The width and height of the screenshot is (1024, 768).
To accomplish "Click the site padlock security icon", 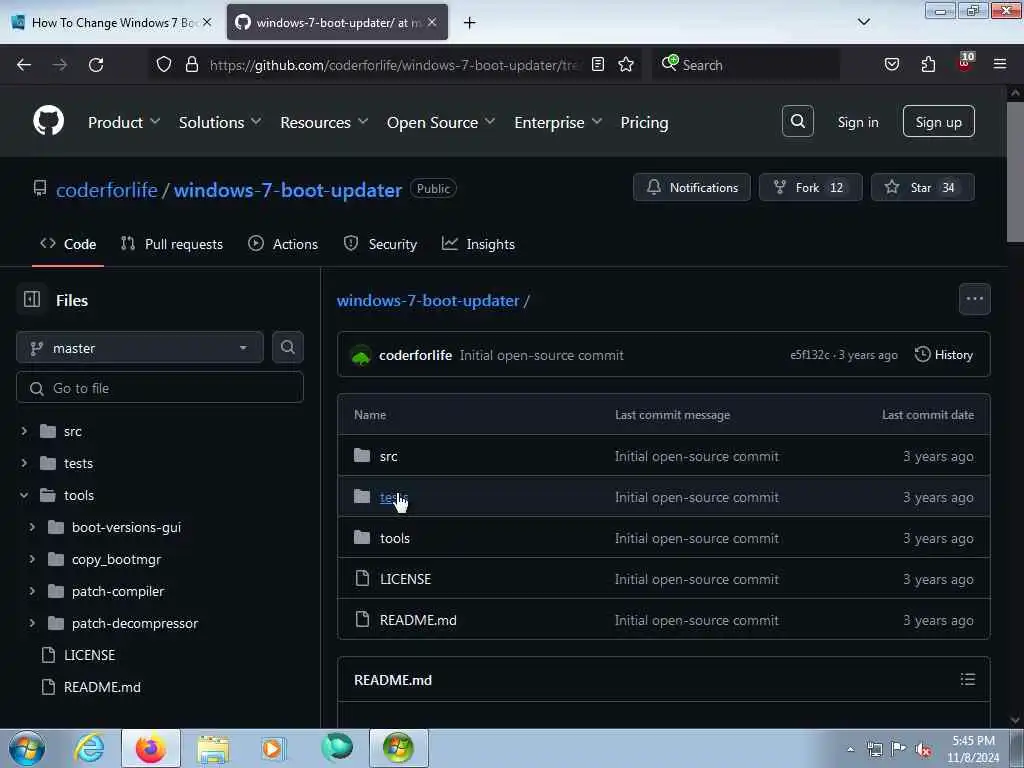I will [x=191, y=64].
